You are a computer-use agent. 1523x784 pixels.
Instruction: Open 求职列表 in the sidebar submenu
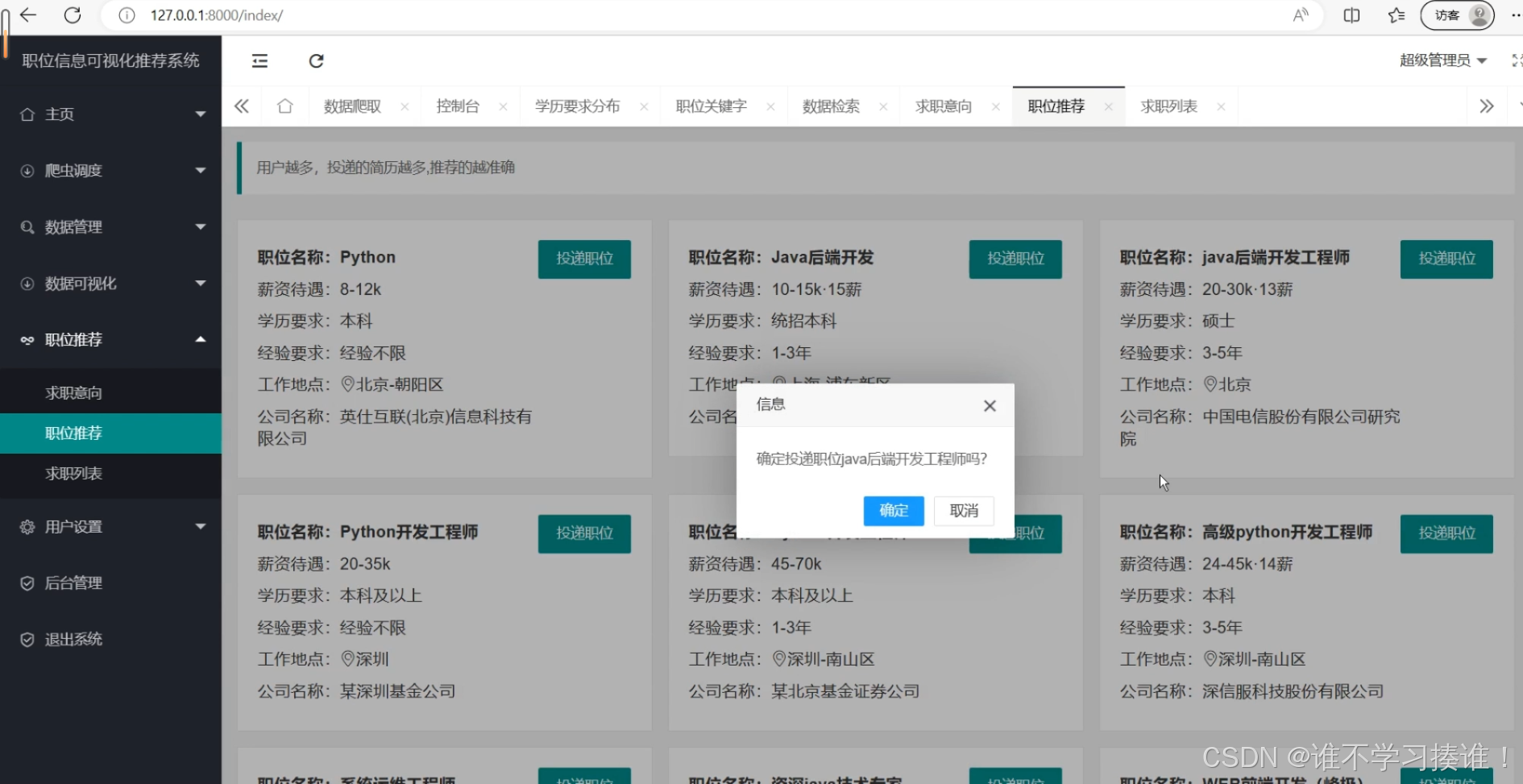(110, 474)
